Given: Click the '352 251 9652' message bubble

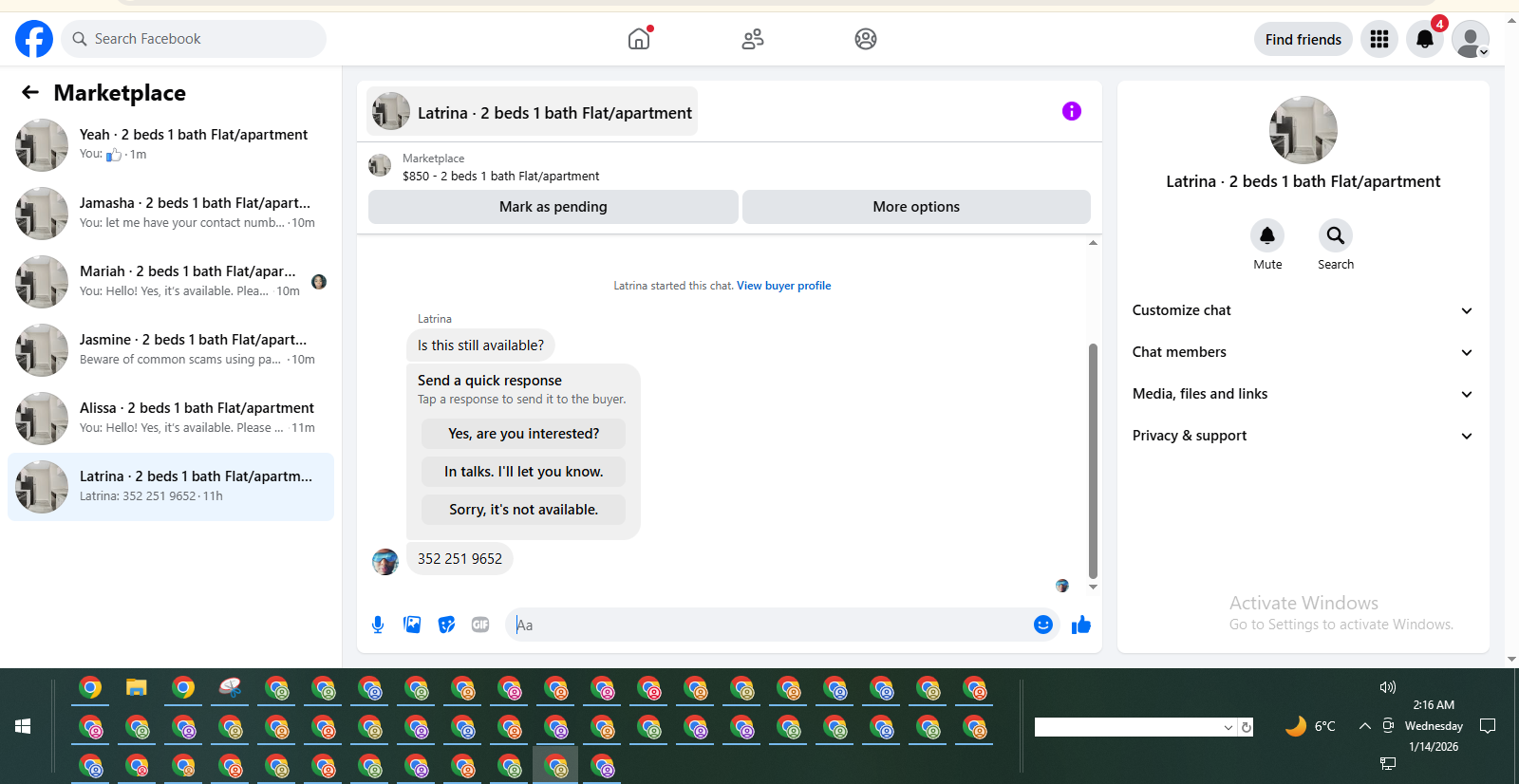Looking at the screenshot, I should click(x=459, y=559).
